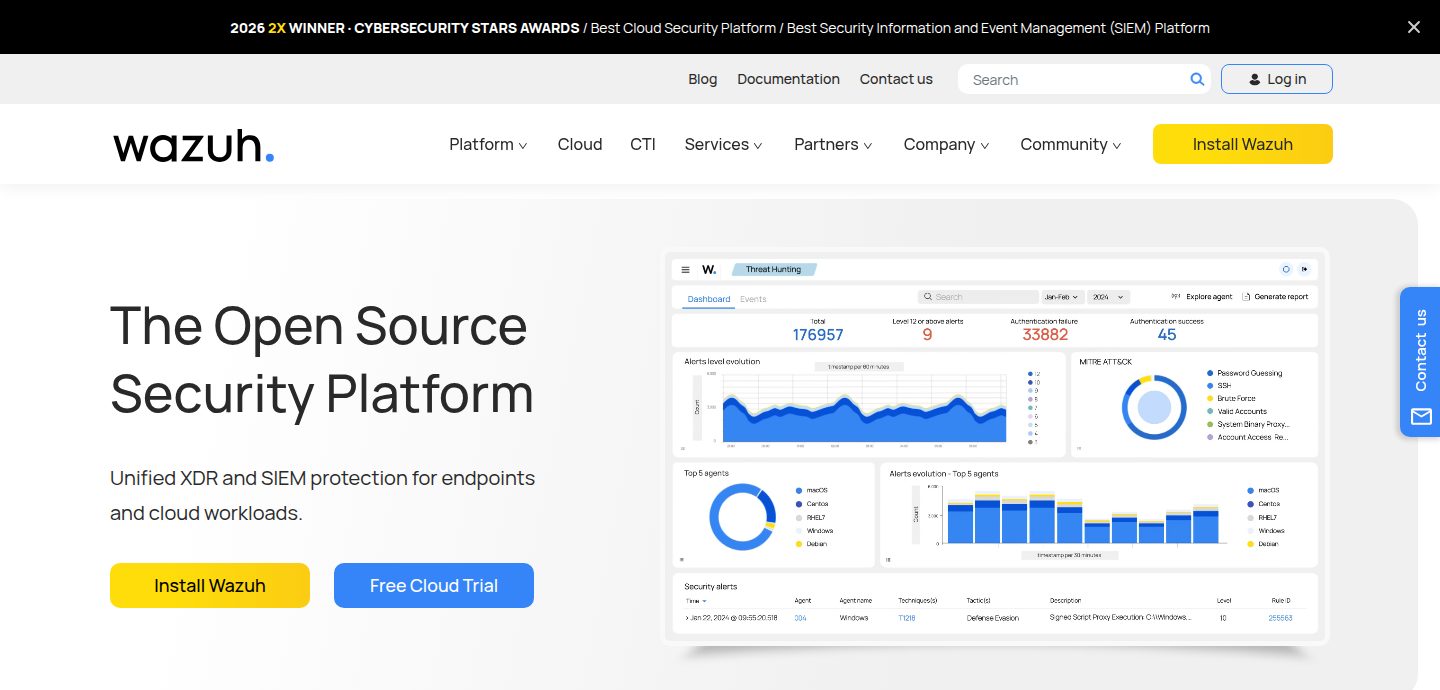Expand the Community menu
Viewport: 1440px width, 690px height.
tap(1070, 144)
